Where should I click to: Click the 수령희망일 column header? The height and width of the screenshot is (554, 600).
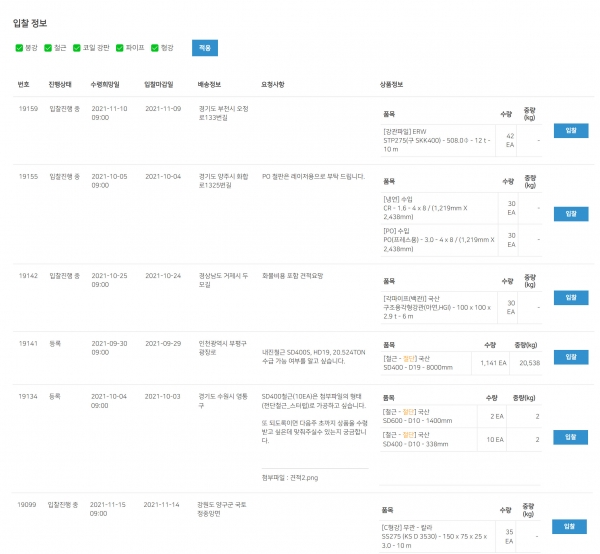[105, 85]
